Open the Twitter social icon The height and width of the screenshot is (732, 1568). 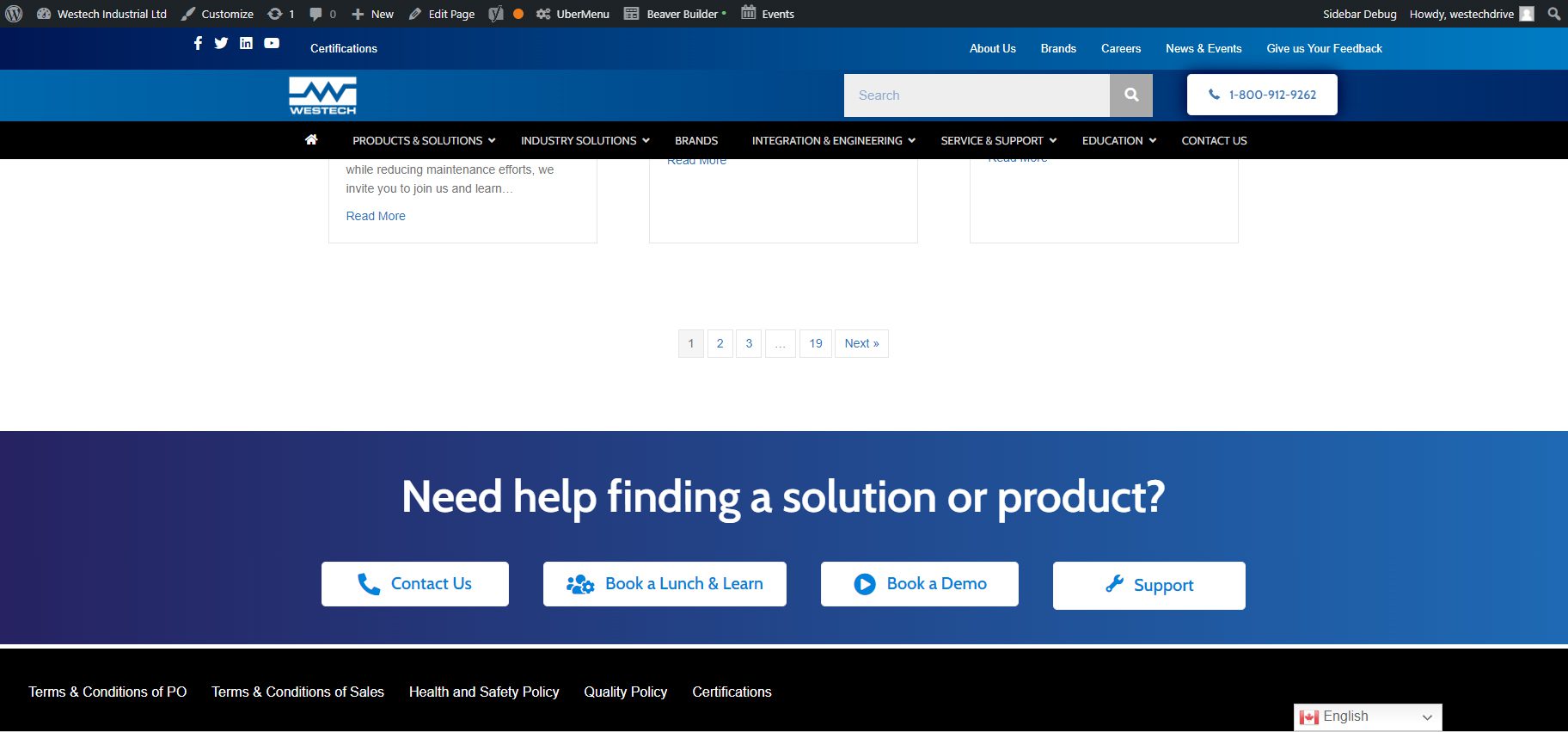[221, 43]
